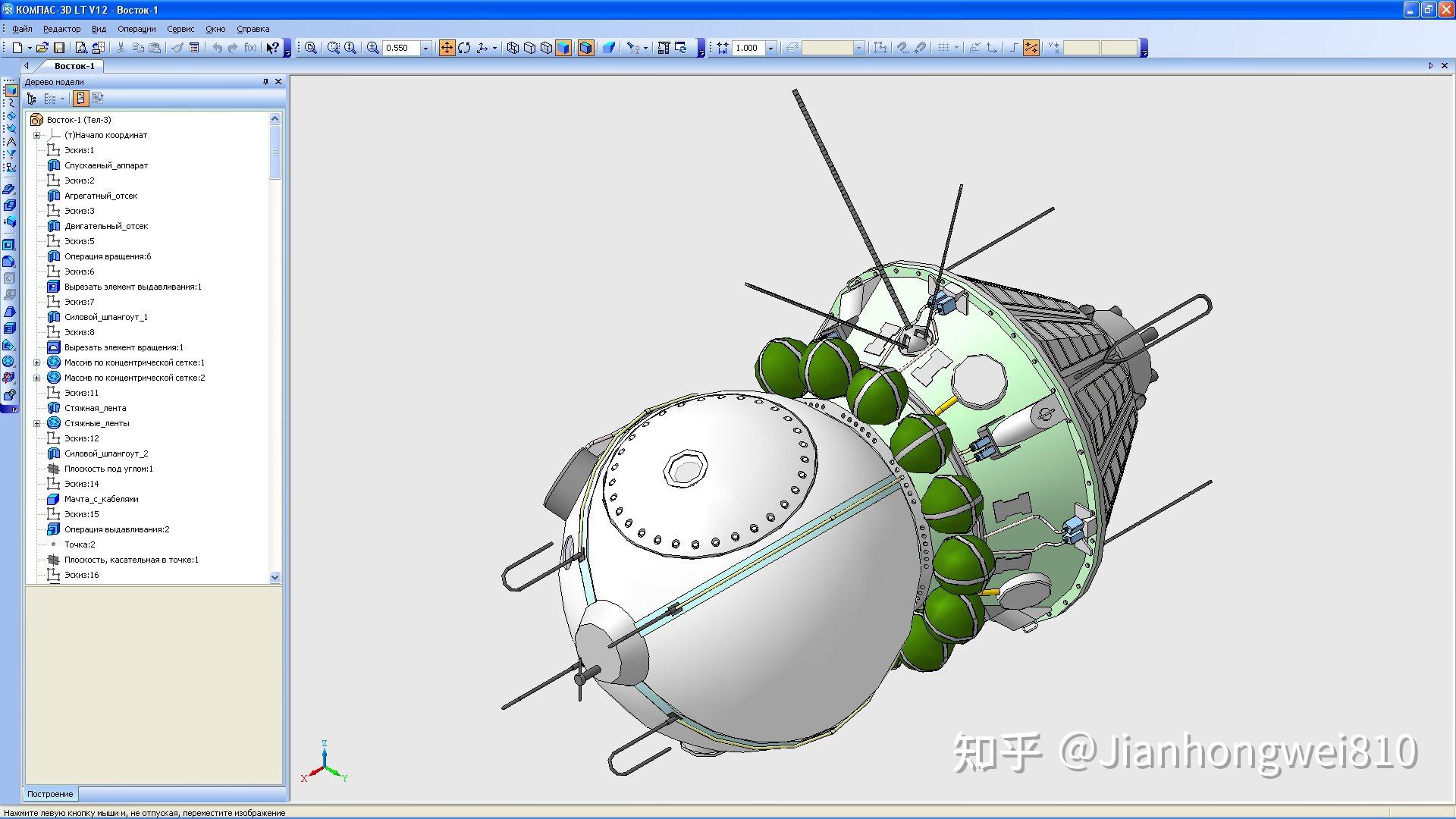Click the paste icon on toolbar
Image resolution: width=1456 pixels, height=819 pixels.
pyautogui.click(x=155, y=48)
